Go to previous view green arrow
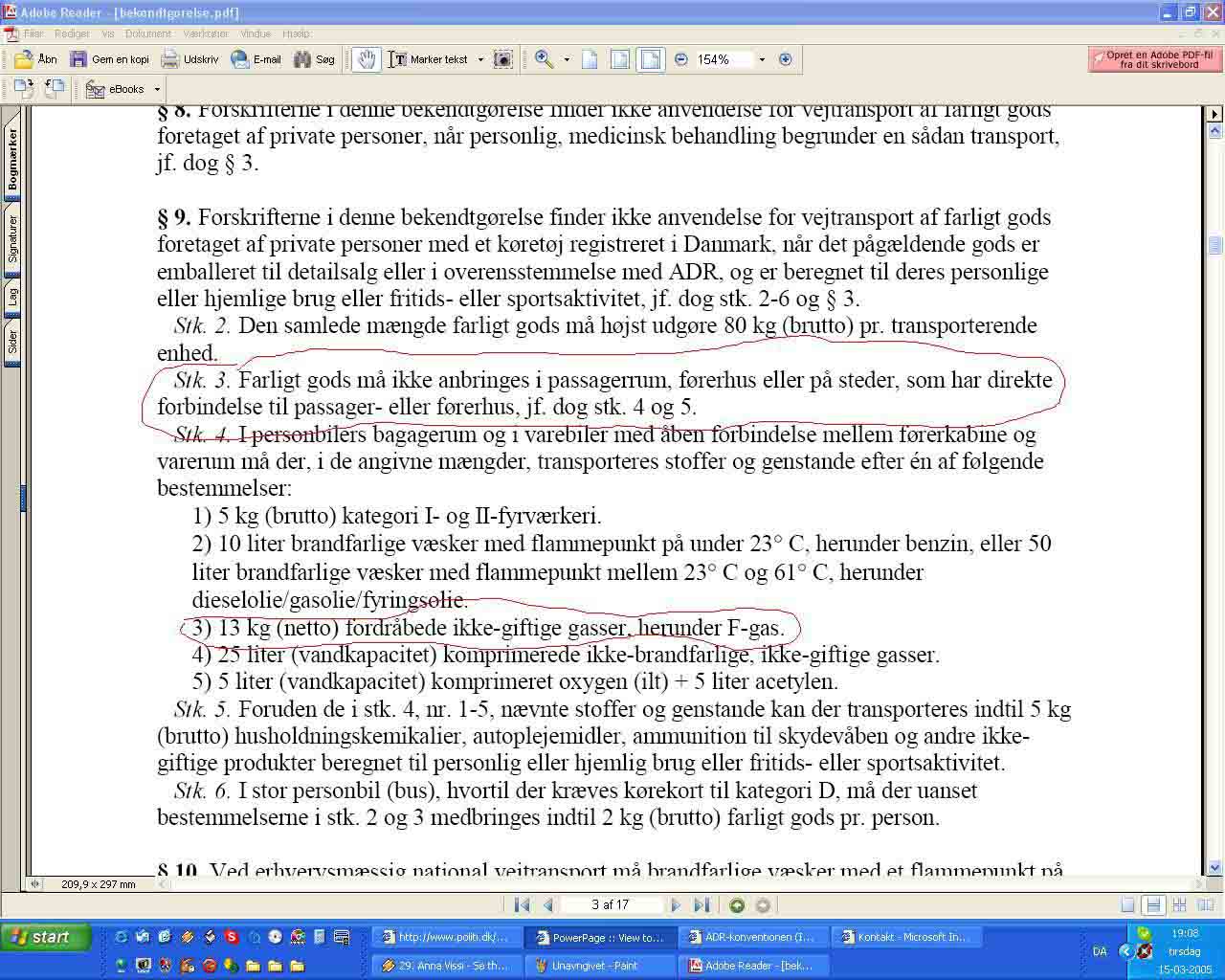This screenshot has height=980, width=1225. [737, 905]
